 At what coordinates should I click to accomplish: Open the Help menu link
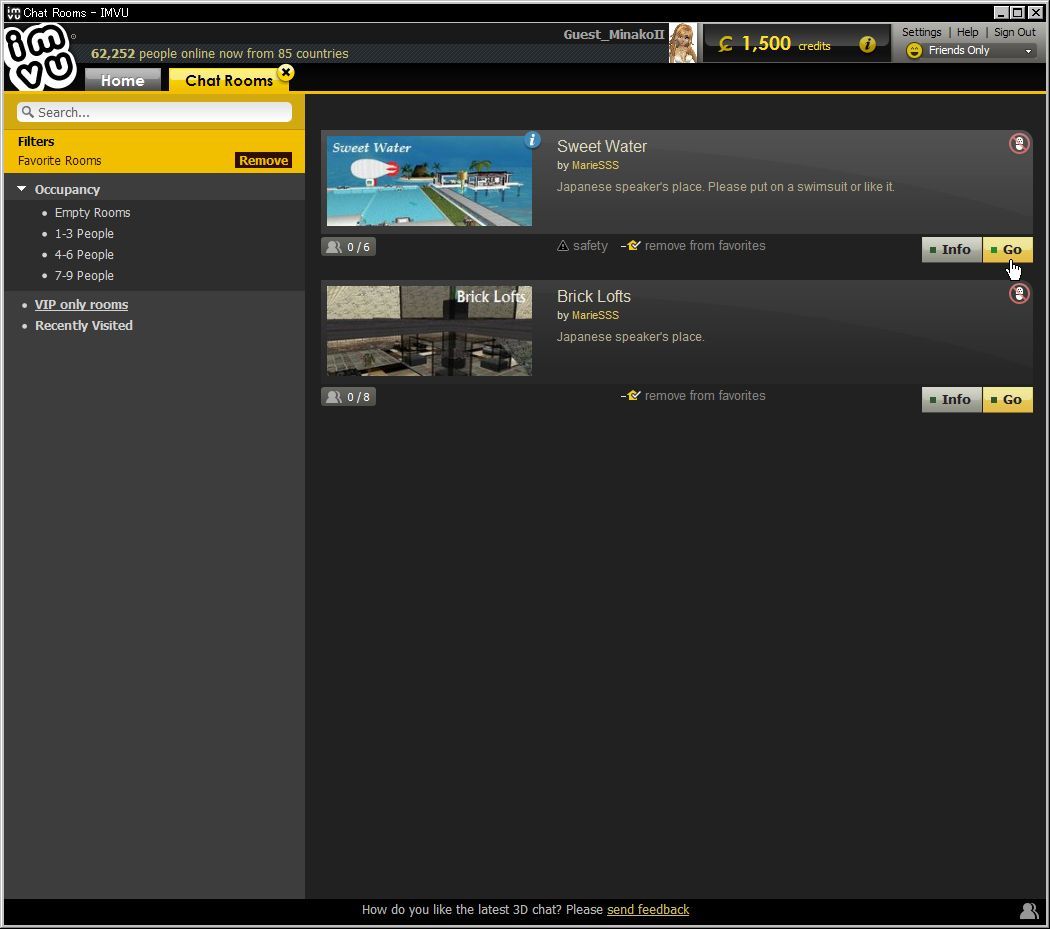tap(967, 32)
